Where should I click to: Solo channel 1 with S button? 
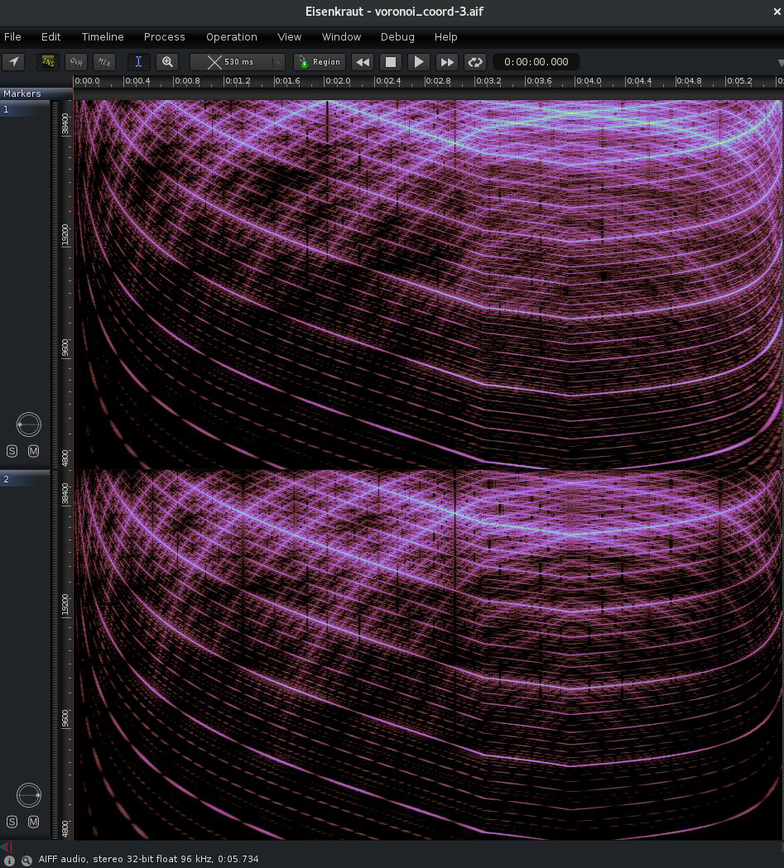(x=12, y=451)
